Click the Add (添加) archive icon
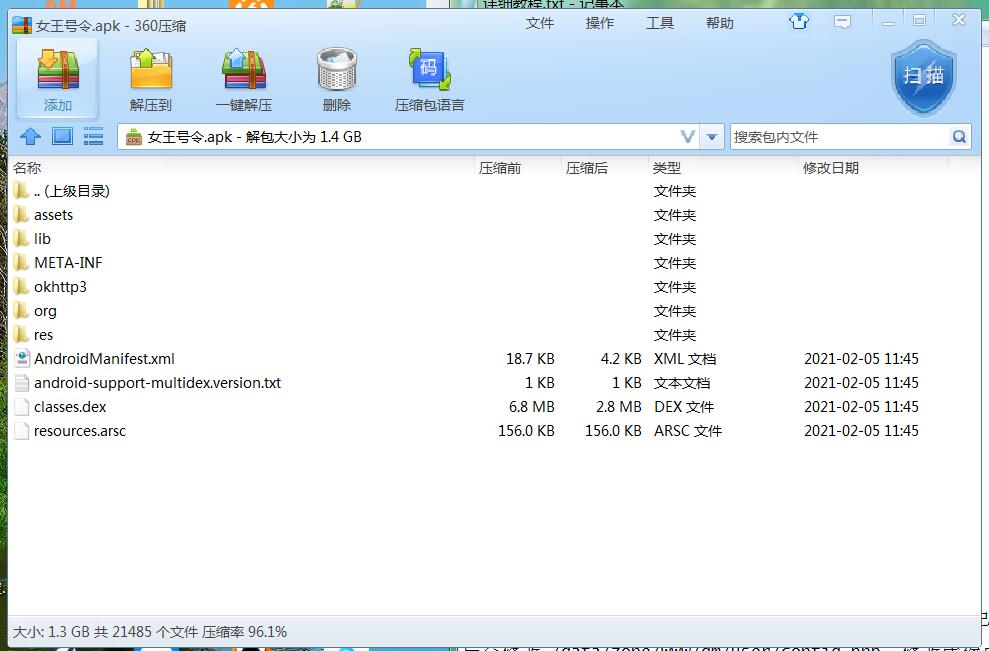The height and width of the screenshot is (651, 989). (57, 71)
